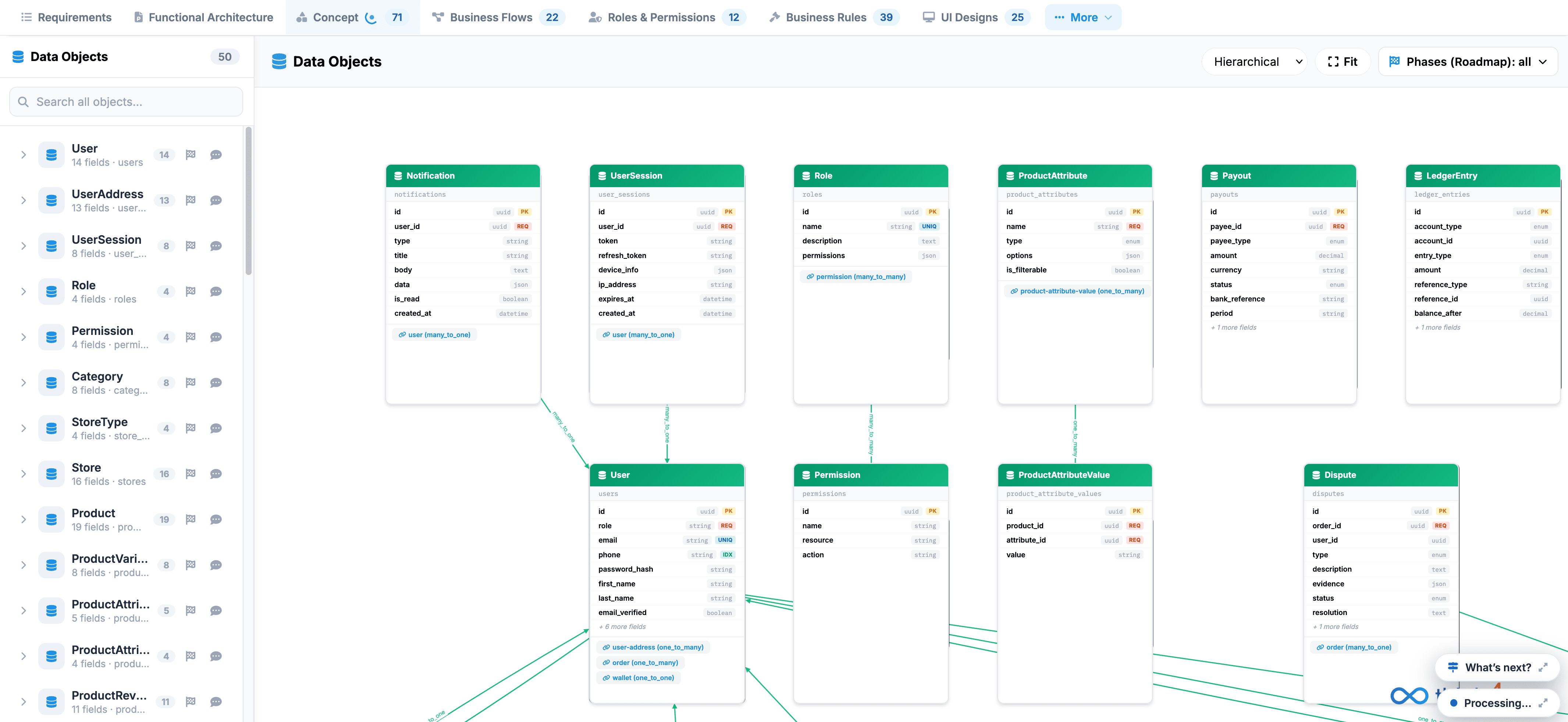Click the Fit button
Image resolution: width=1568 pixels, height=722 pixels.
[1343, 61]
